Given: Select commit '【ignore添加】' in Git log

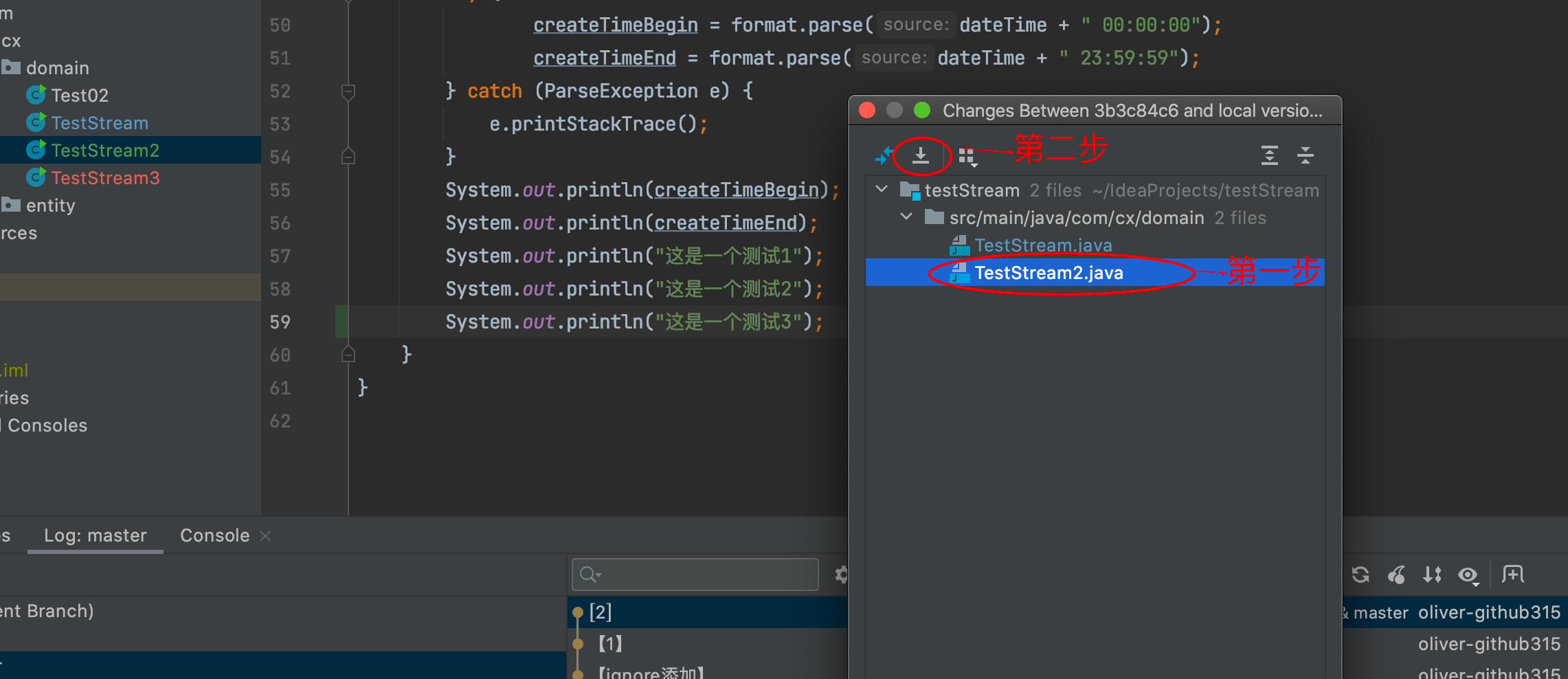Looking at the screenshot, I should pos(651,673).
